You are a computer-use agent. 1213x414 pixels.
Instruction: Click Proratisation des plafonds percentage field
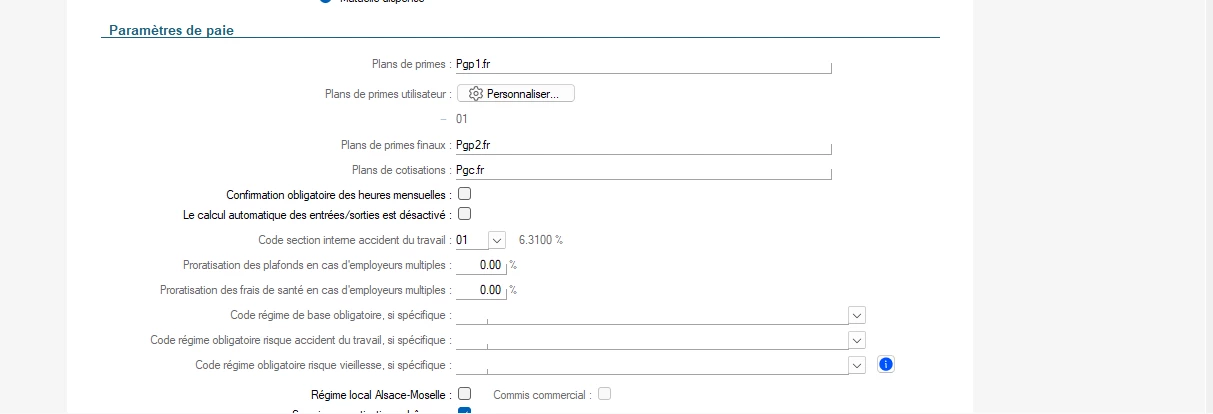(479, 265)
